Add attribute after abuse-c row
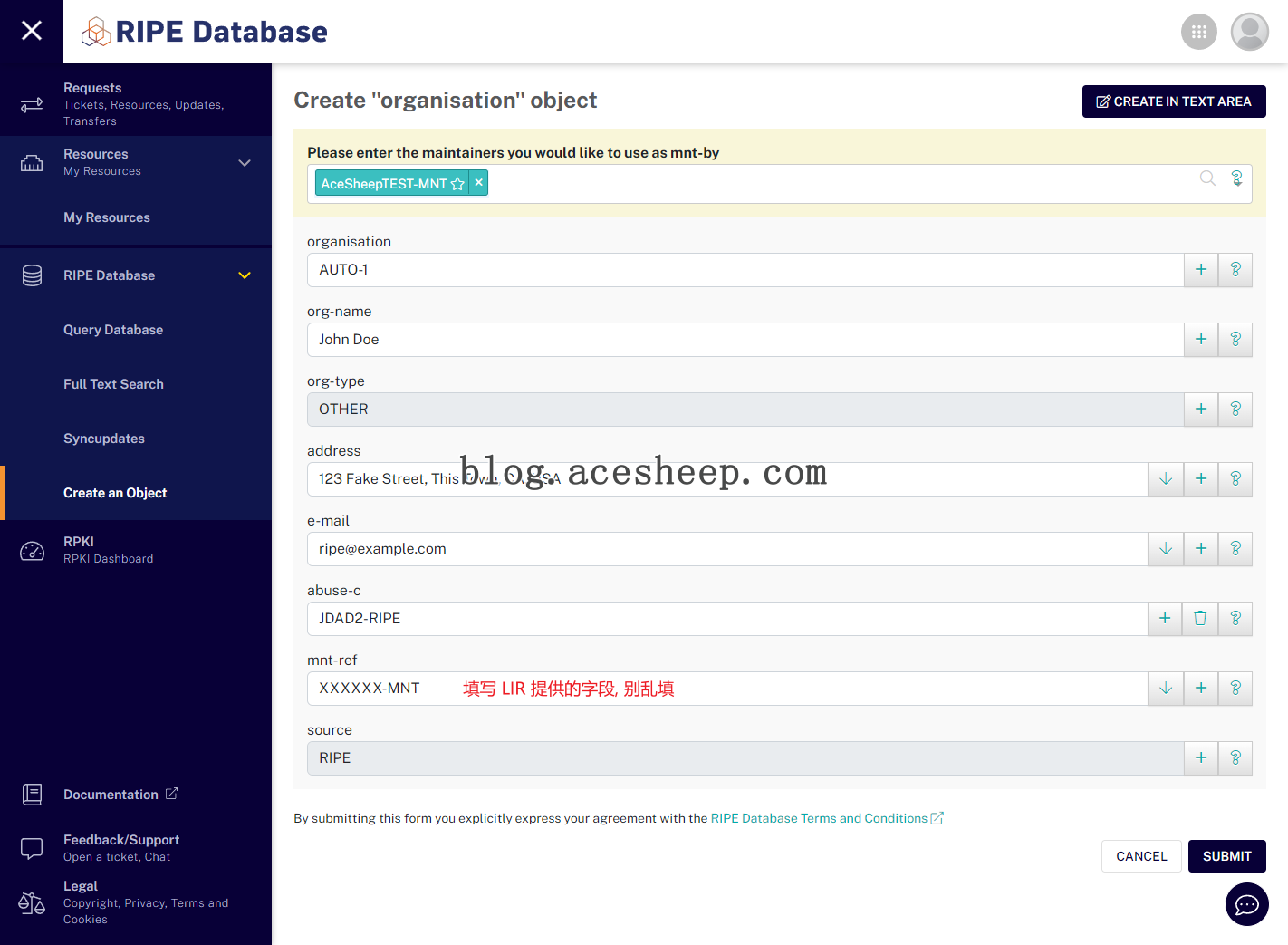The image size is (1288, 945). tap(1166, 619)
